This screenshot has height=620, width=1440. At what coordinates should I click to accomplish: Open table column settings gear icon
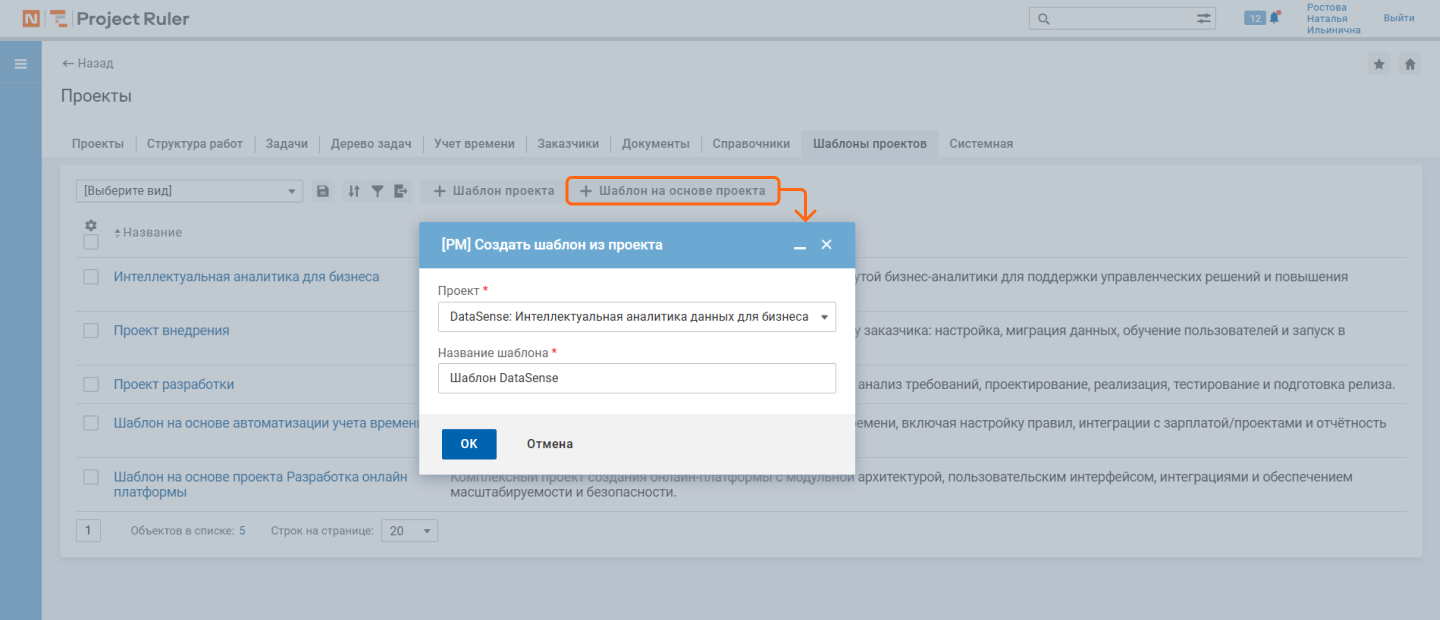click(90, 225)
